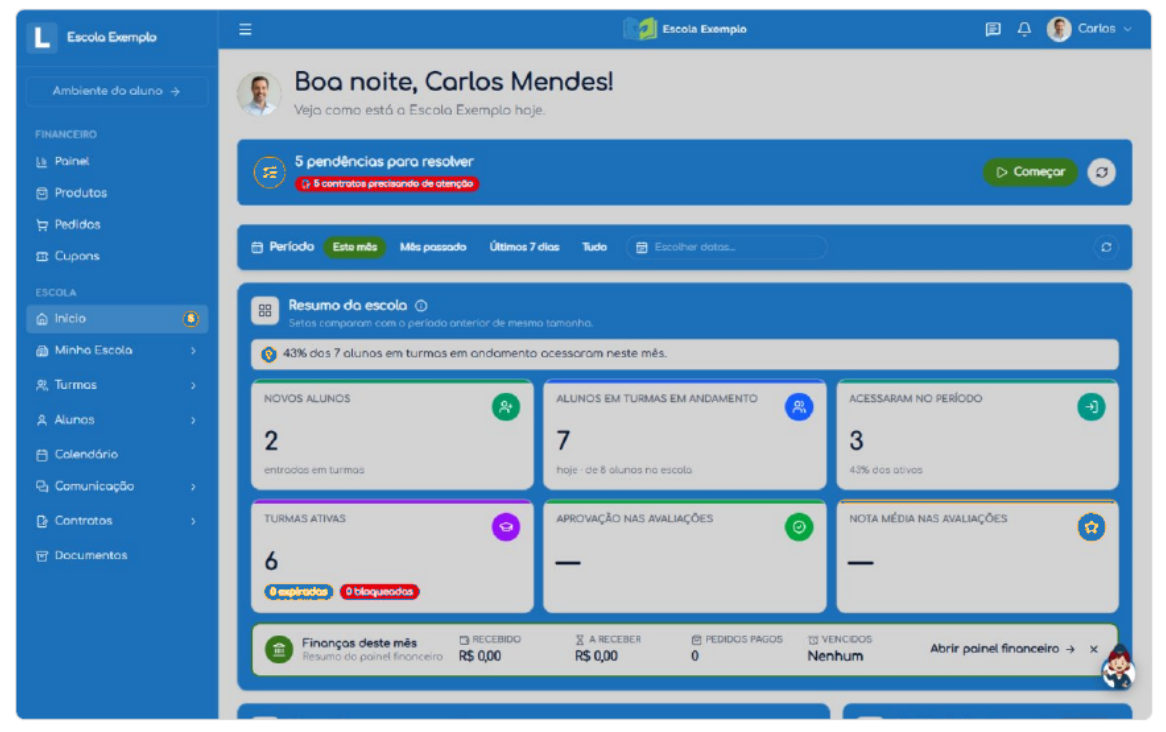Open the Turmas Ativas card
Viewport: 1166px width, 732px height.
click(392, 556)
